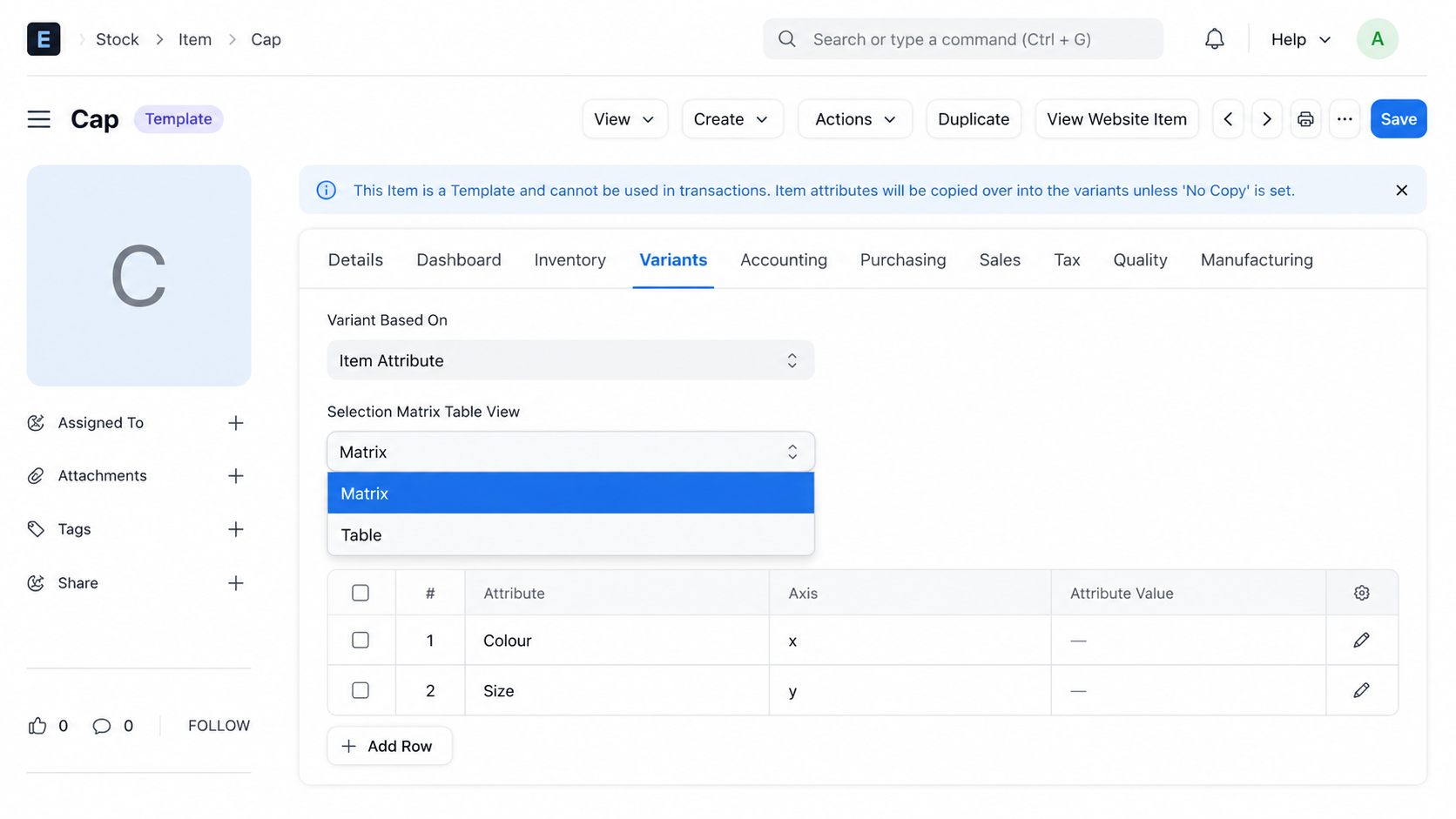Add an Assigned To user
Viewport: 1456px width, 819px height.
tap(235, 423)
